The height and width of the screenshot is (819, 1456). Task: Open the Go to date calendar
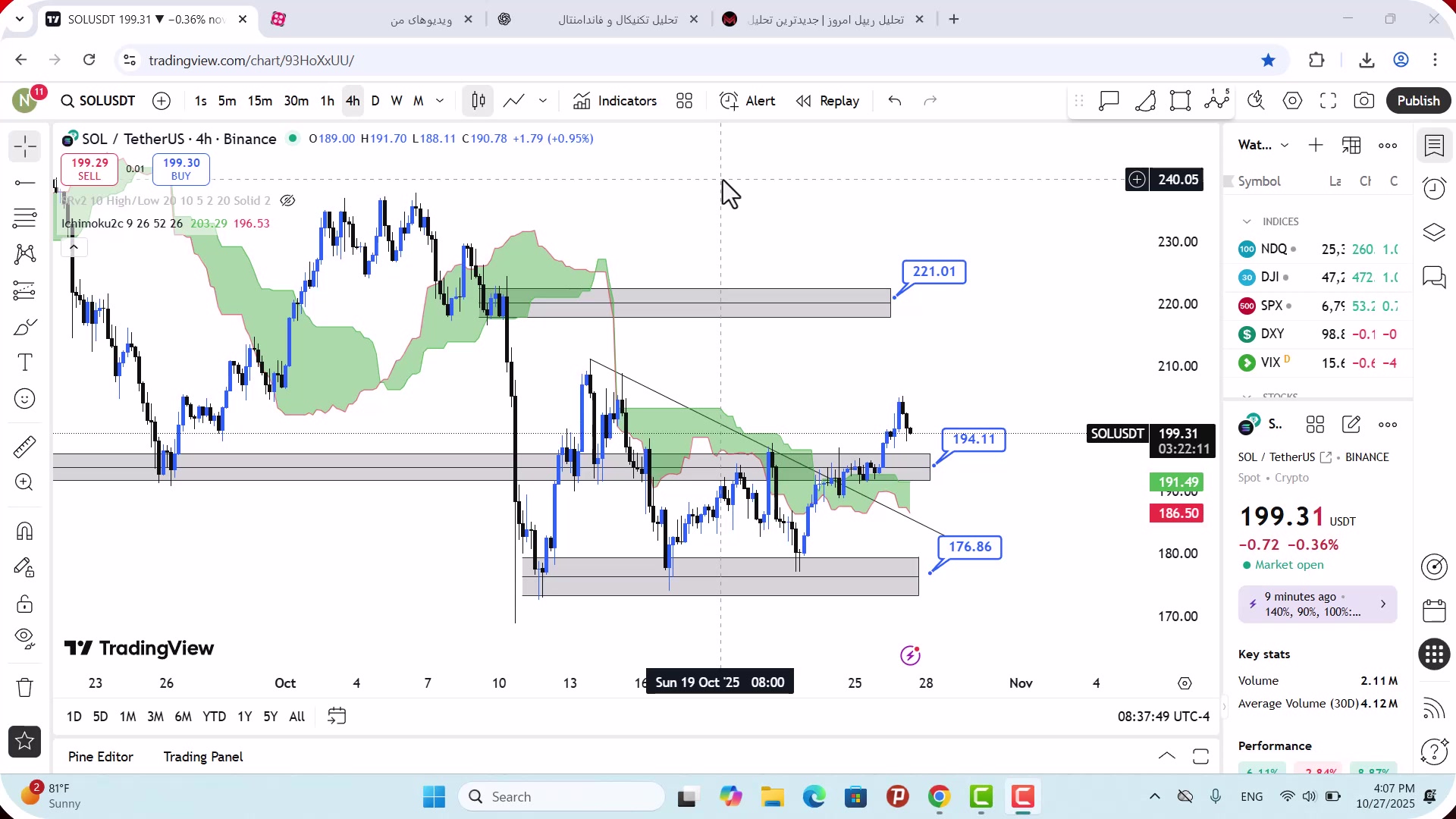(337, 717)
